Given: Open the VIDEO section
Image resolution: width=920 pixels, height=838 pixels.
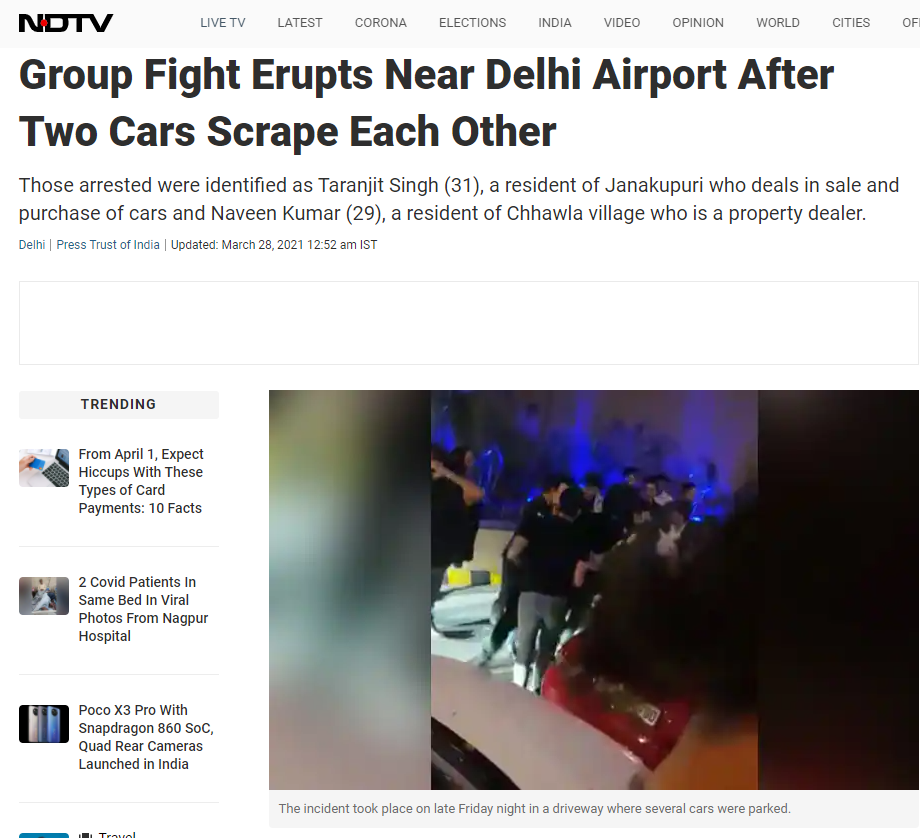Looking at the screenshot, I should 622,23.
